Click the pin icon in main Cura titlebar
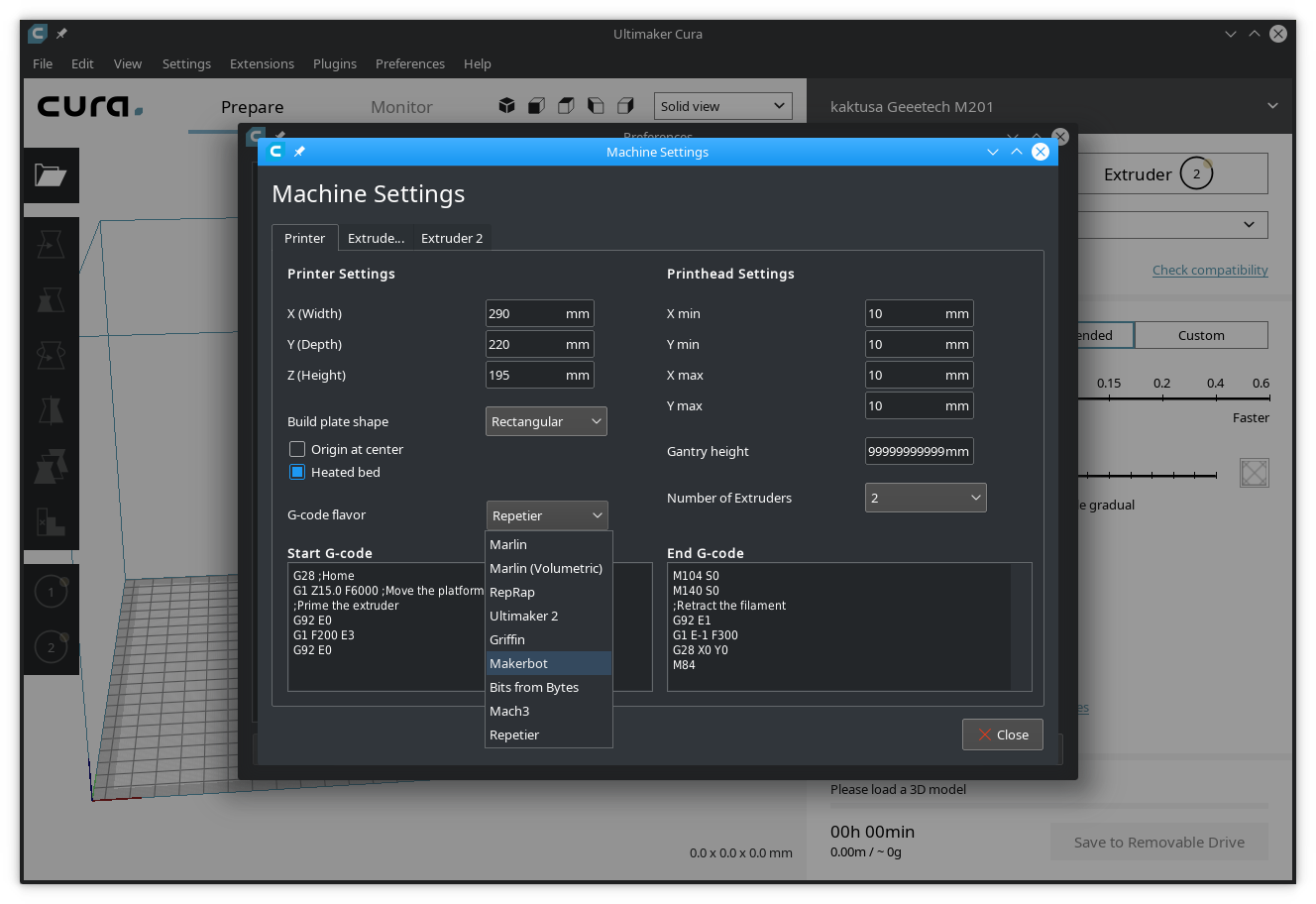The width and height of the screenshot is (1316, 904). click(x=61, y=34)
